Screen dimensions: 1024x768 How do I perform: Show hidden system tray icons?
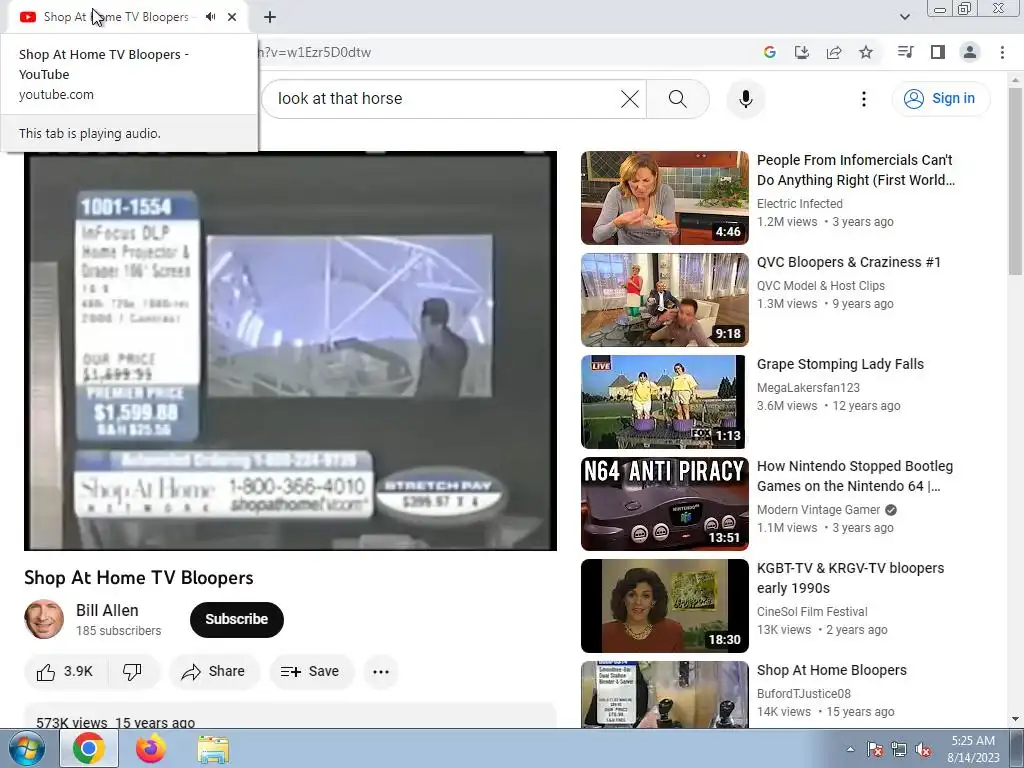click(x=850, y=749)
